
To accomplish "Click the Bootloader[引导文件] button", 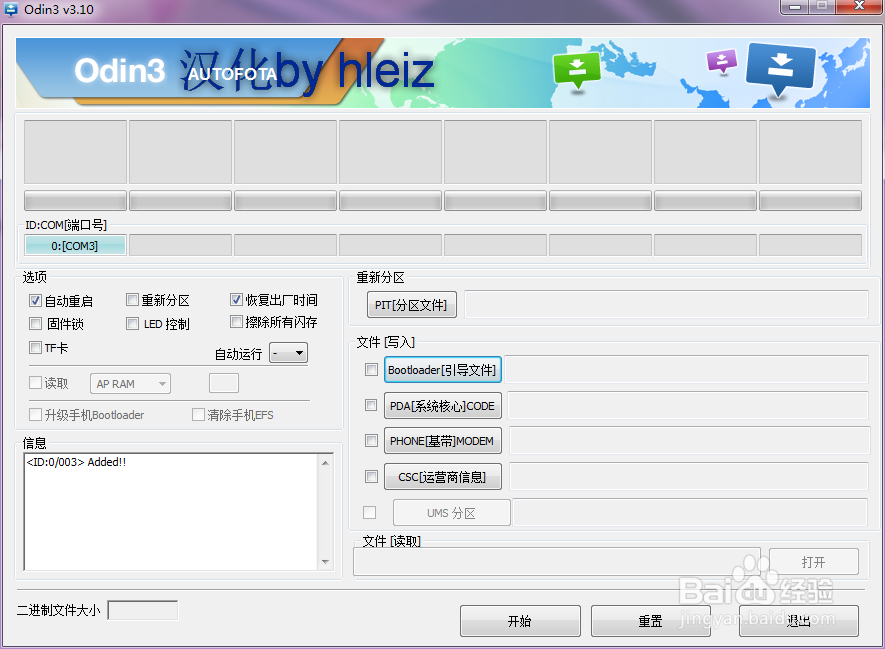I will pos(442,370).
